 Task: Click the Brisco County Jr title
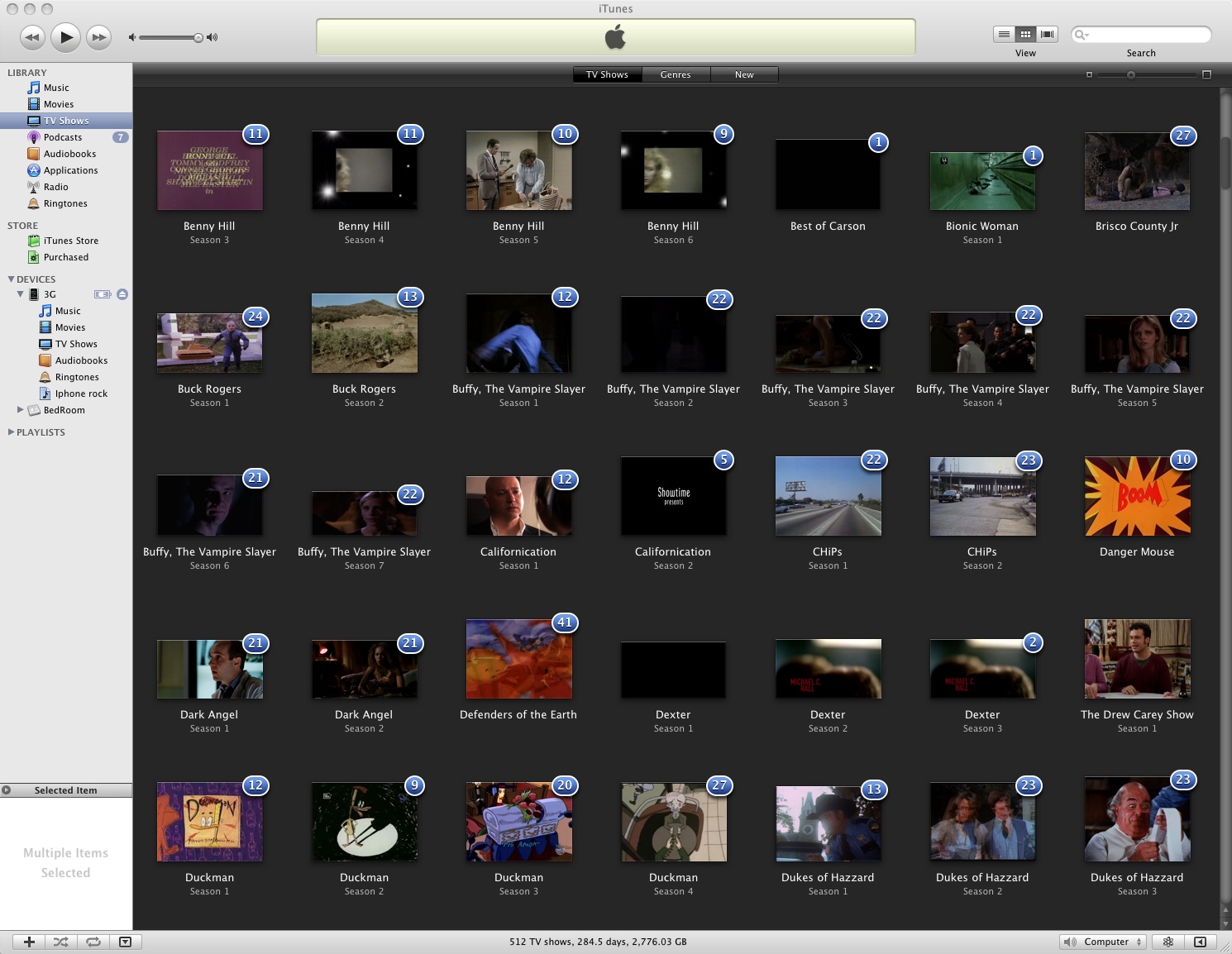coord(1137,227)
